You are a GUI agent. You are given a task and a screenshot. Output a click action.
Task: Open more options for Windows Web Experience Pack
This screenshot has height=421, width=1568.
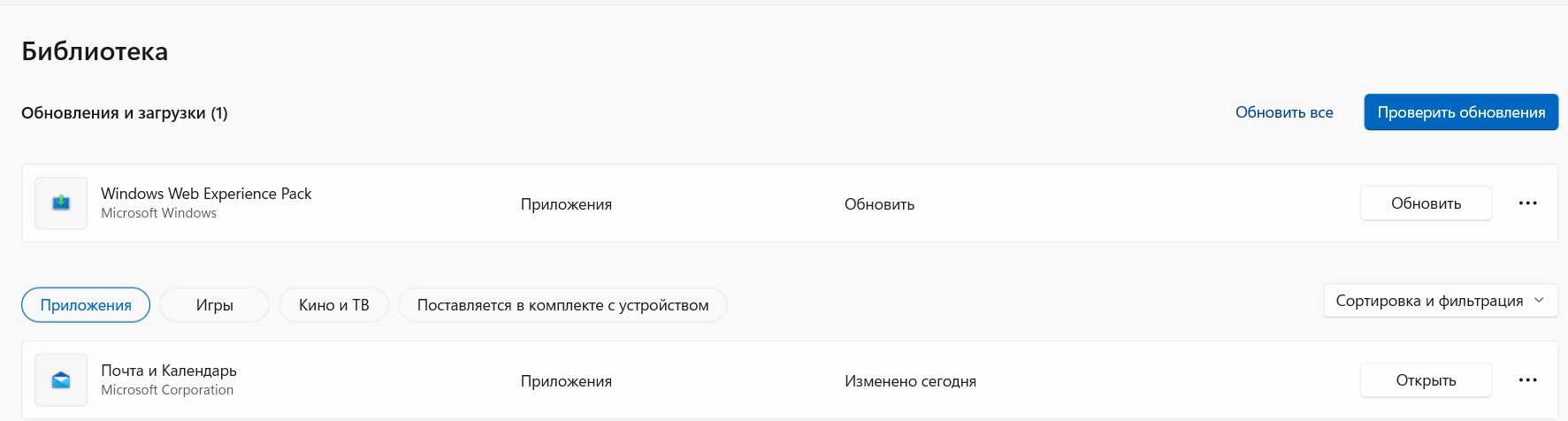click(1527, 203)
